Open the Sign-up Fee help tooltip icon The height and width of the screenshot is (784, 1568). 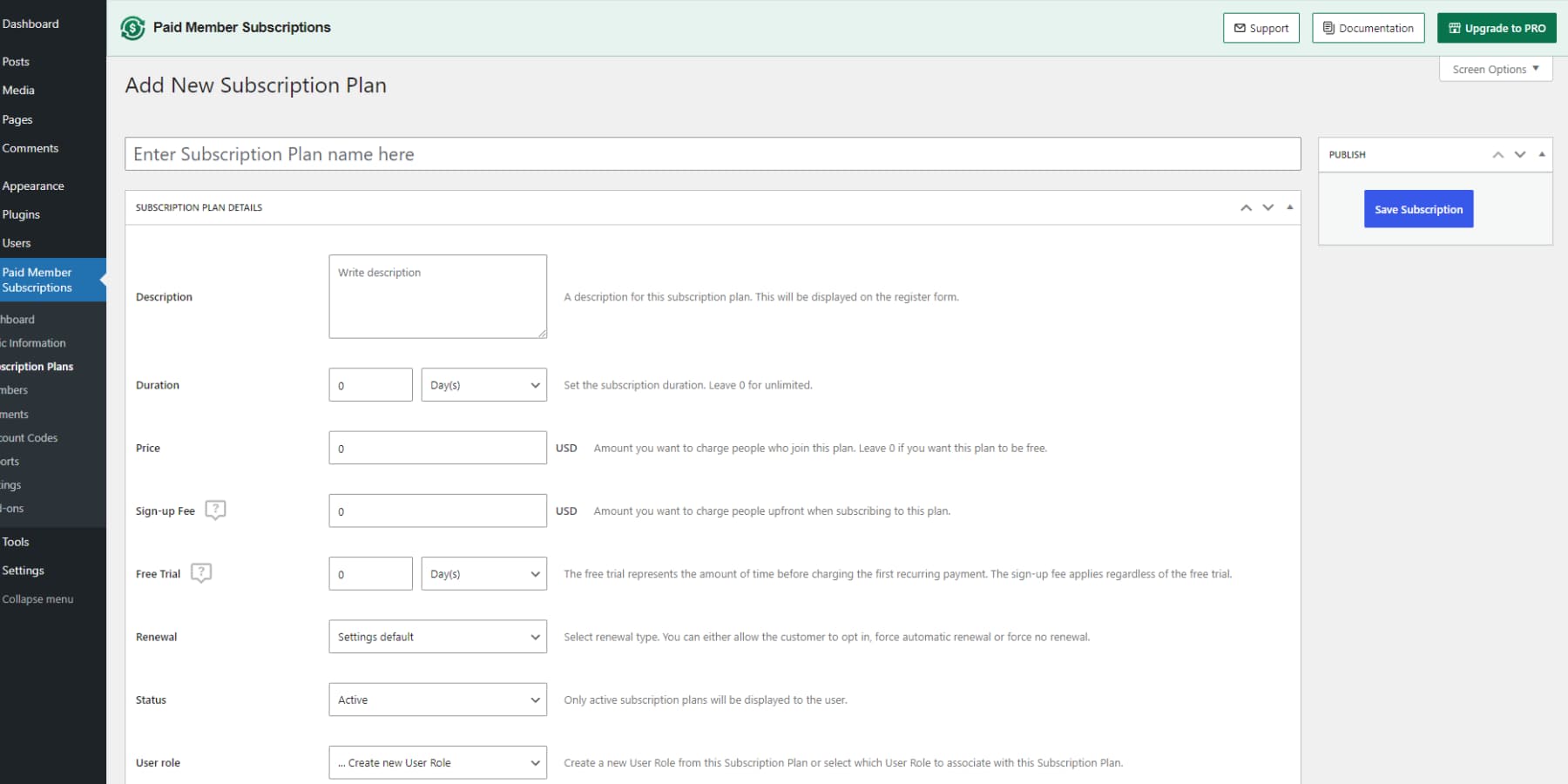[x=215, y=510]
